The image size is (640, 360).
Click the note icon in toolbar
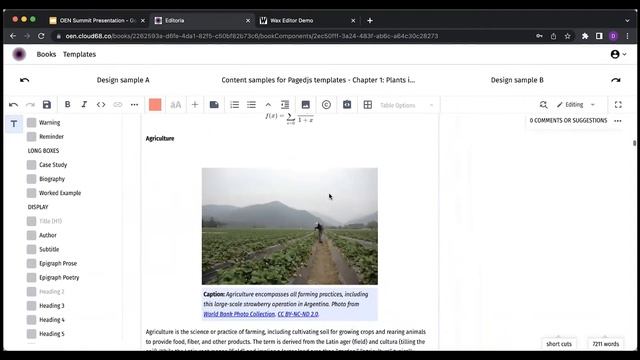pos(214,105)
